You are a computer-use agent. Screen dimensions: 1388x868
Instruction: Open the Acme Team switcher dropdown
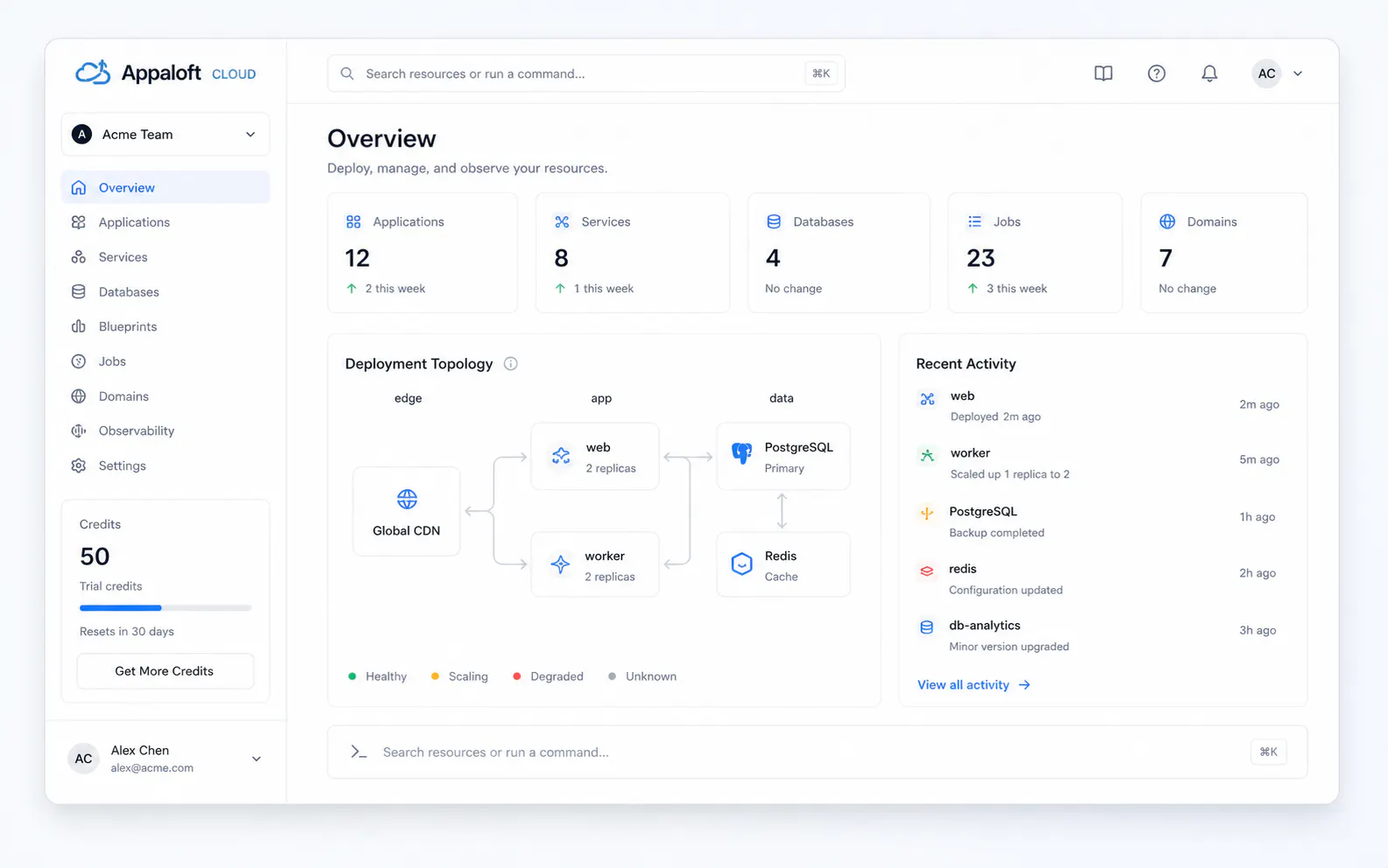point(165,134)
